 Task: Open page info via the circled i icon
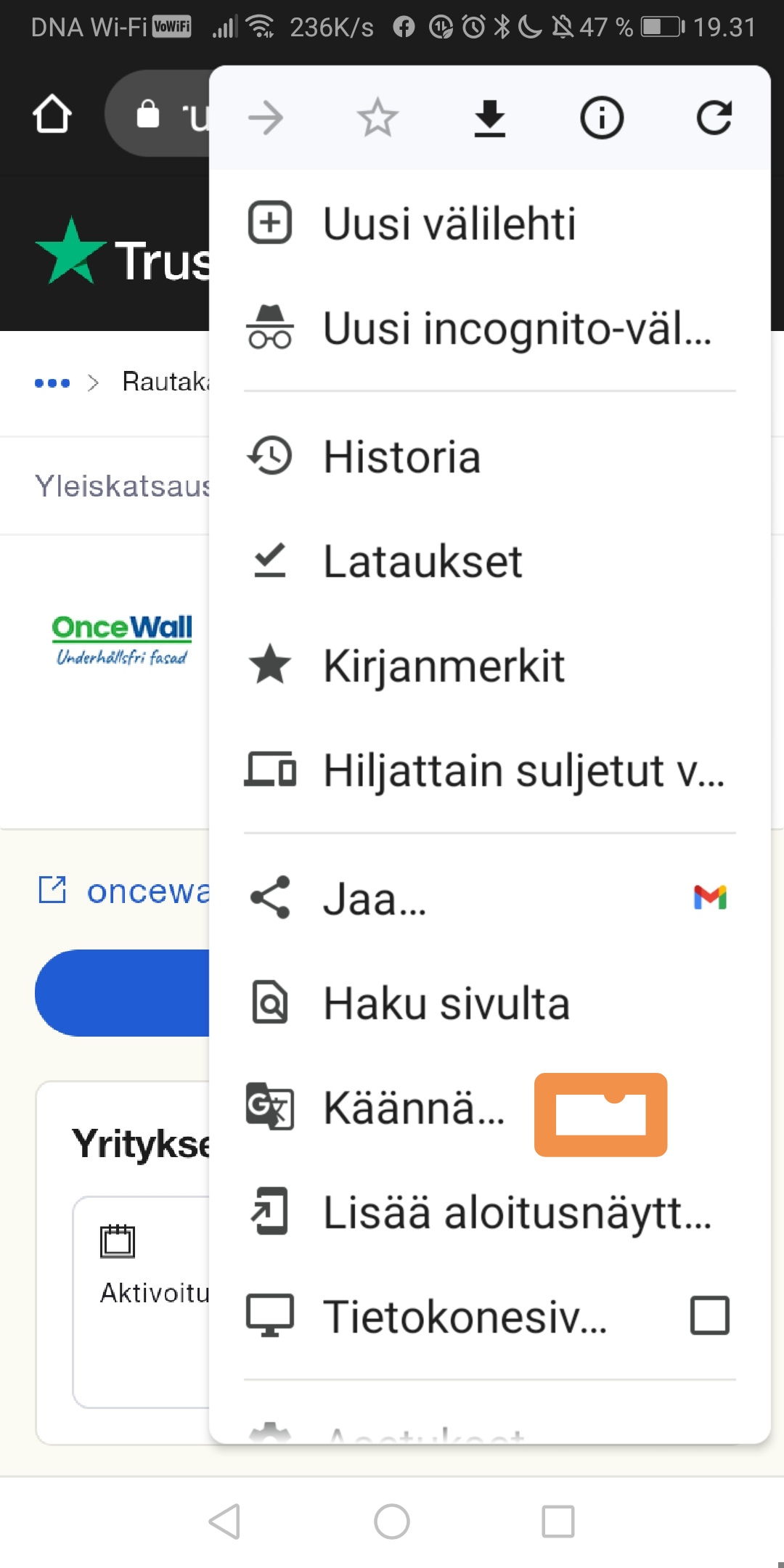(602, 118)
